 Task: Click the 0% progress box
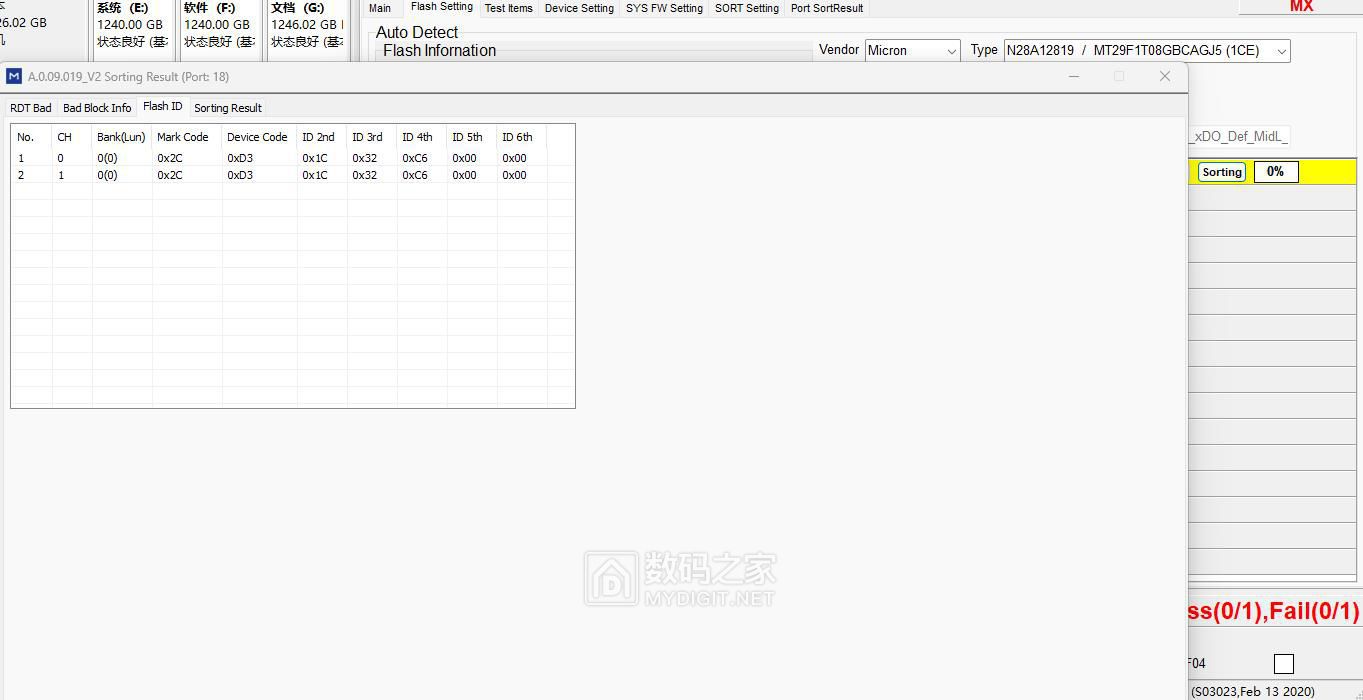[x=1276, y=172]
